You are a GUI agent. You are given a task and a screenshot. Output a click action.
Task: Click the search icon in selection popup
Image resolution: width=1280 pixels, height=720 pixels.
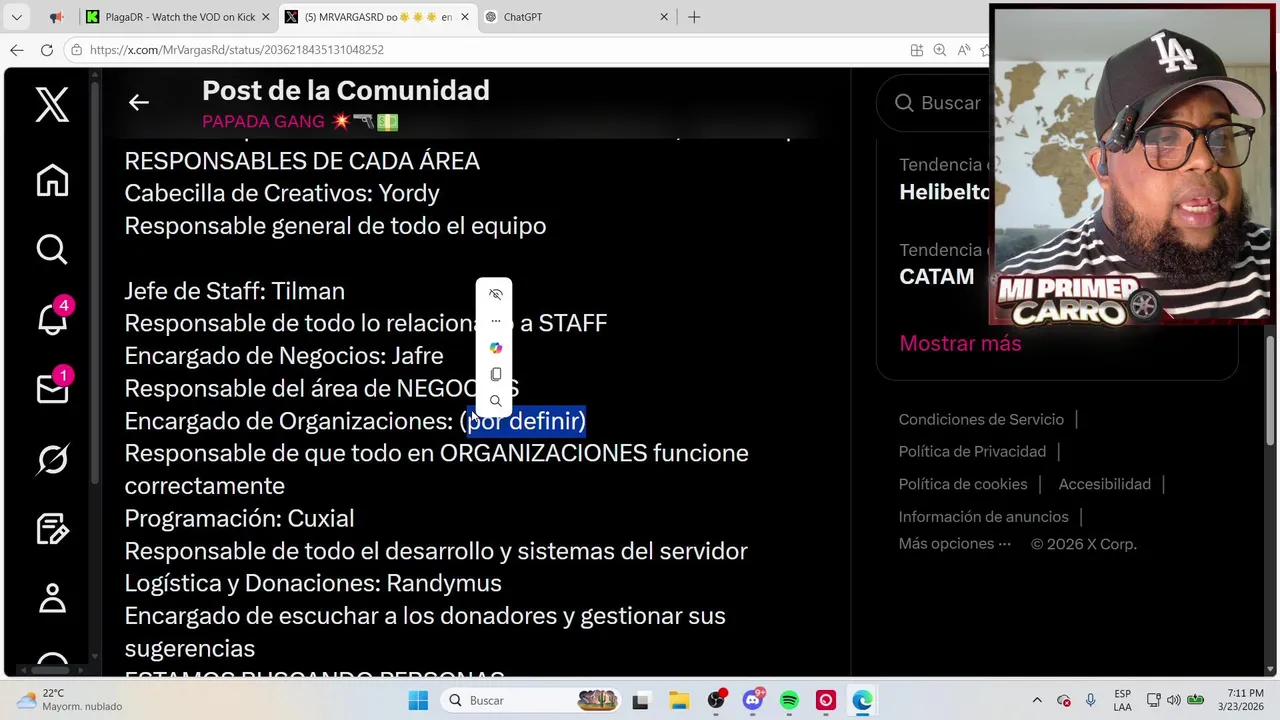(x=495, y=401)
